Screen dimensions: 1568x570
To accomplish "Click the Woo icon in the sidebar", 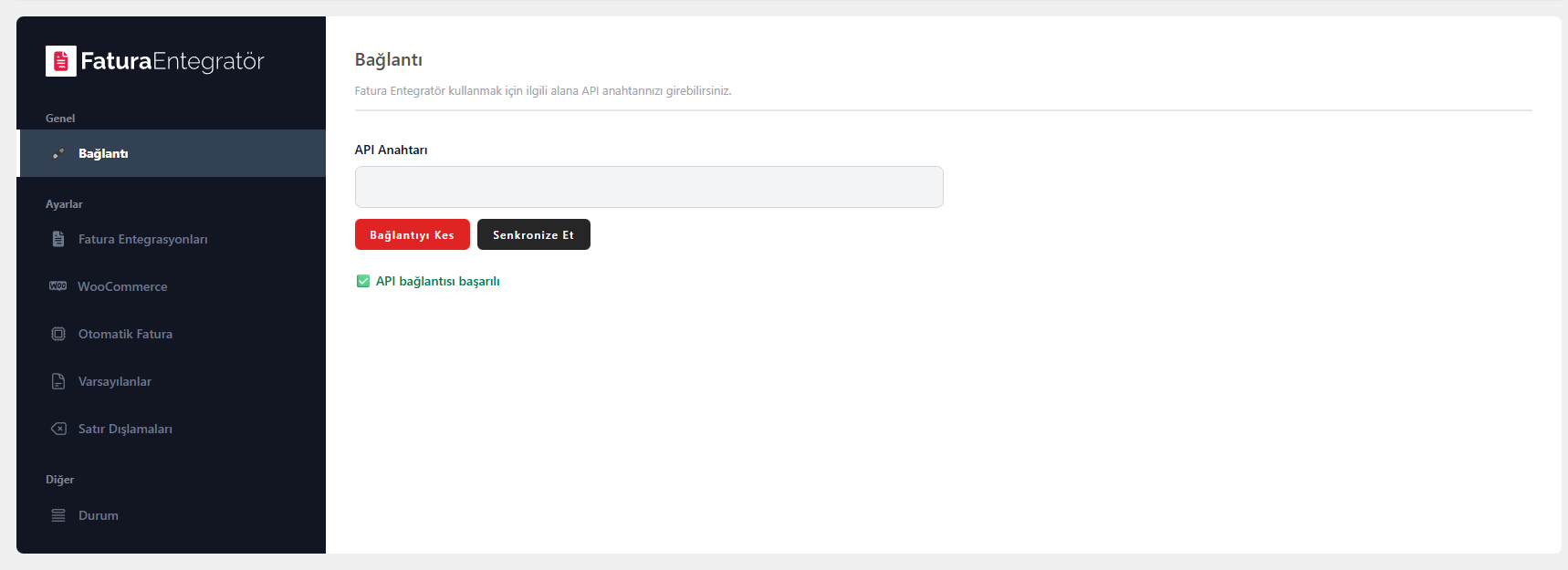I will click(58, 286).
